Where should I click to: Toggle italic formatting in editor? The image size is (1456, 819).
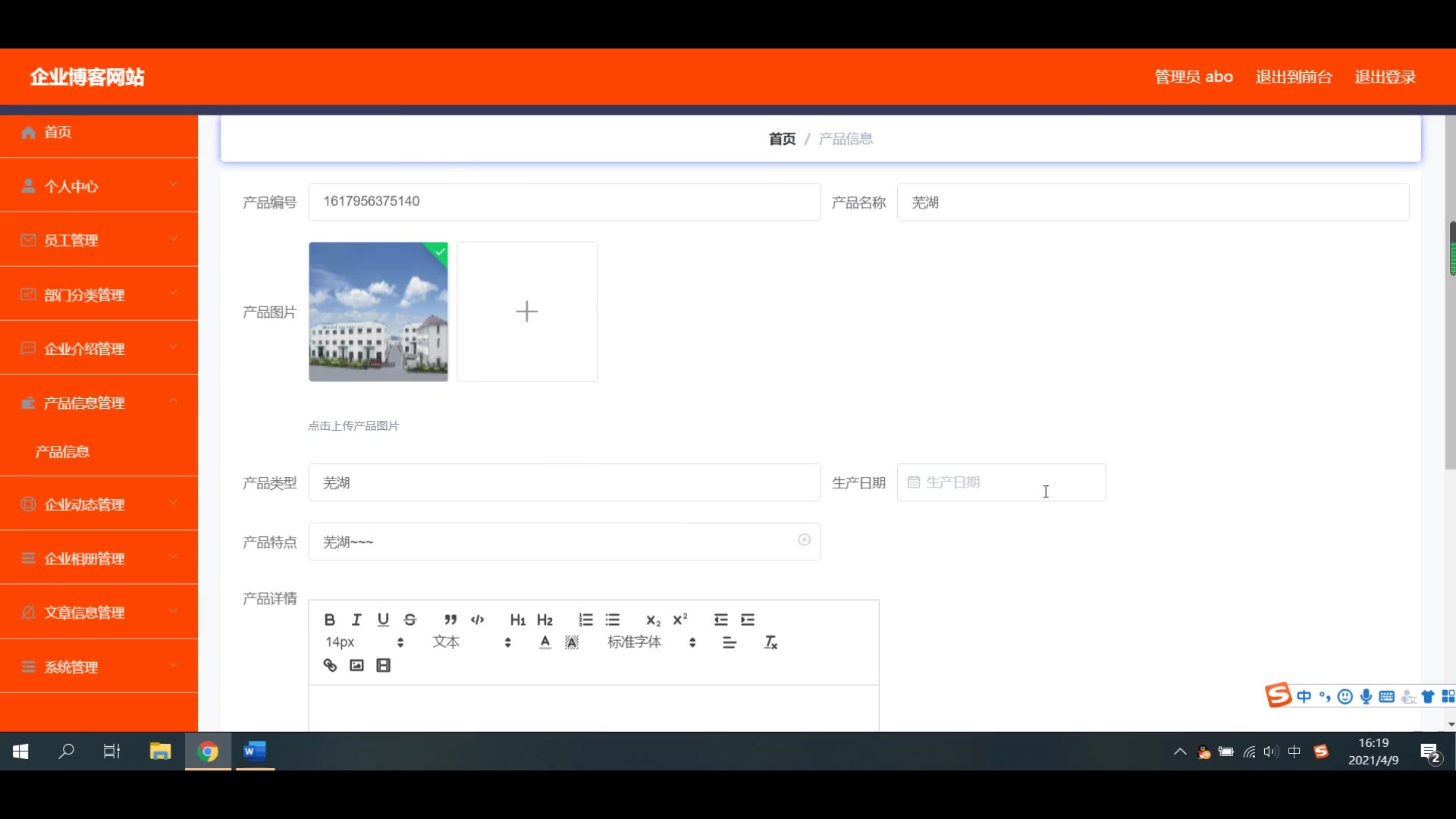pyautogui.click(x=356, y=620)
